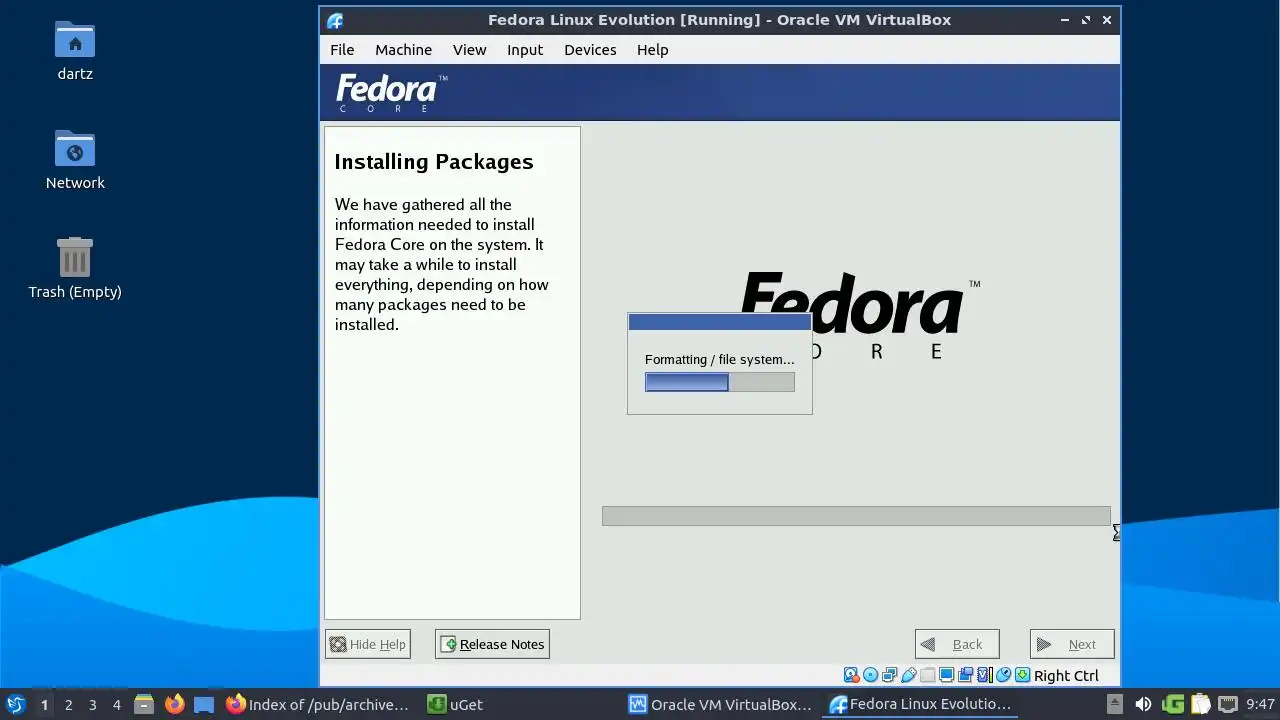Click the overall package installation progress bar

(856, 516)
